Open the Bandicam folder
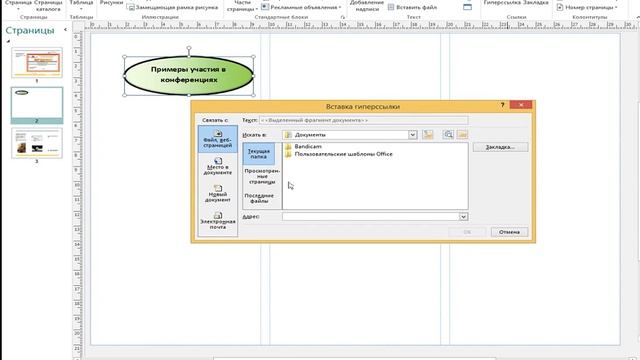 [304, 146]
